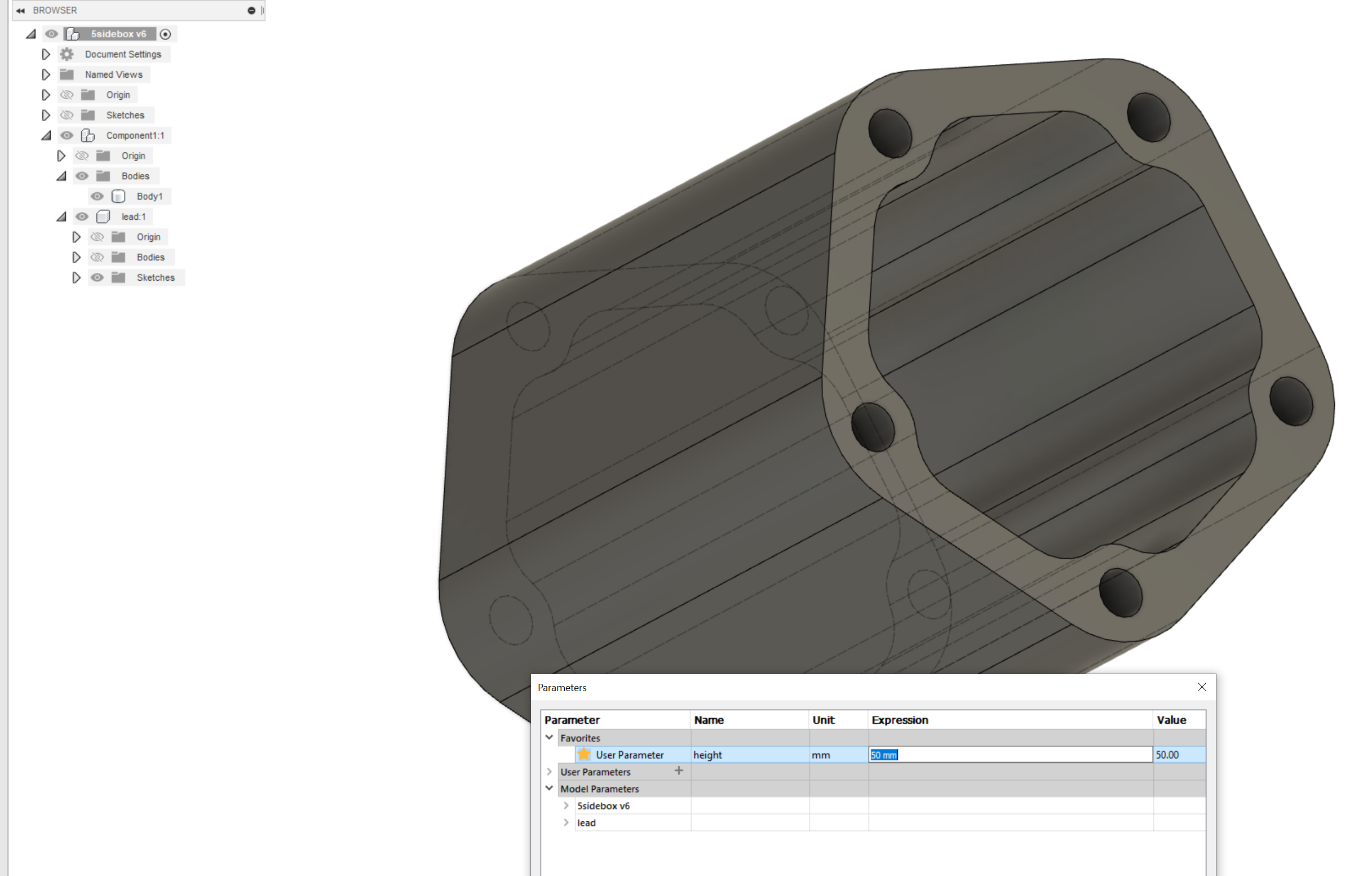Click the 5sidebox v6 component icon

73,34
